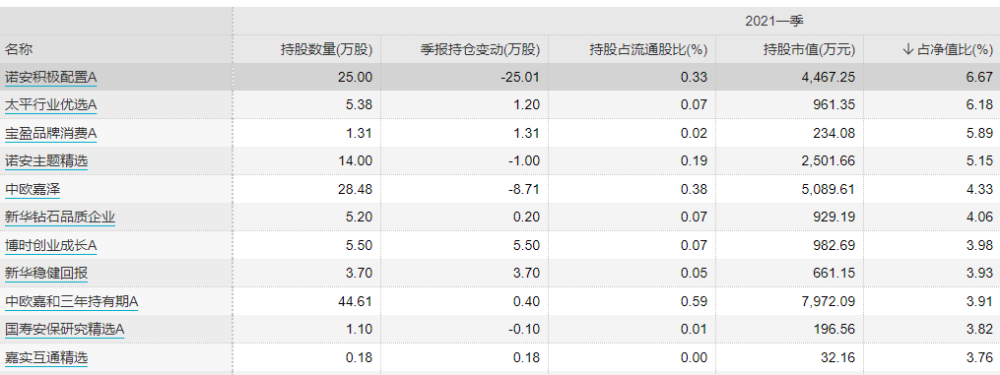The image size is (1000, 375).
Task: Click the 名称 column header
Action: point(18,50)
